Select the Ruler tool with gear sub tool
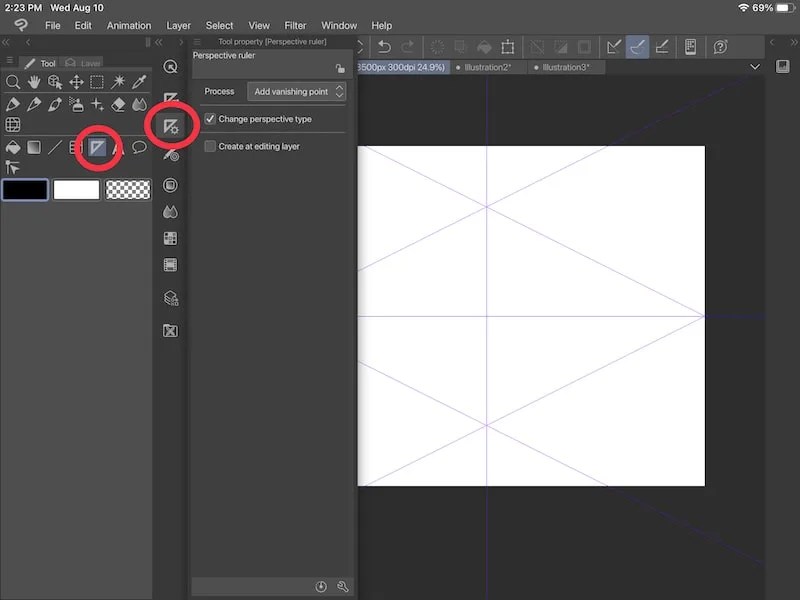This screenshot has height=600, width=800. point(170,128)
